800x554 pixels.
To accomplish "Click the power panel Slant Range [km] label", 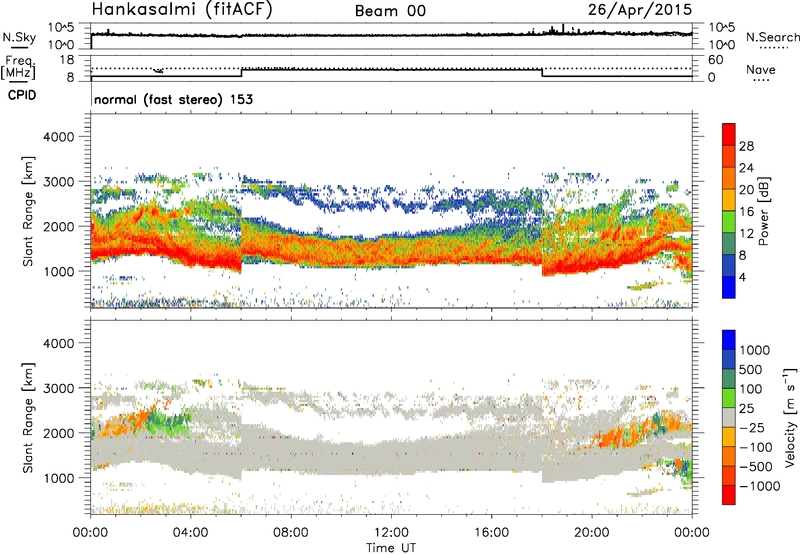I will click(28, 211).
